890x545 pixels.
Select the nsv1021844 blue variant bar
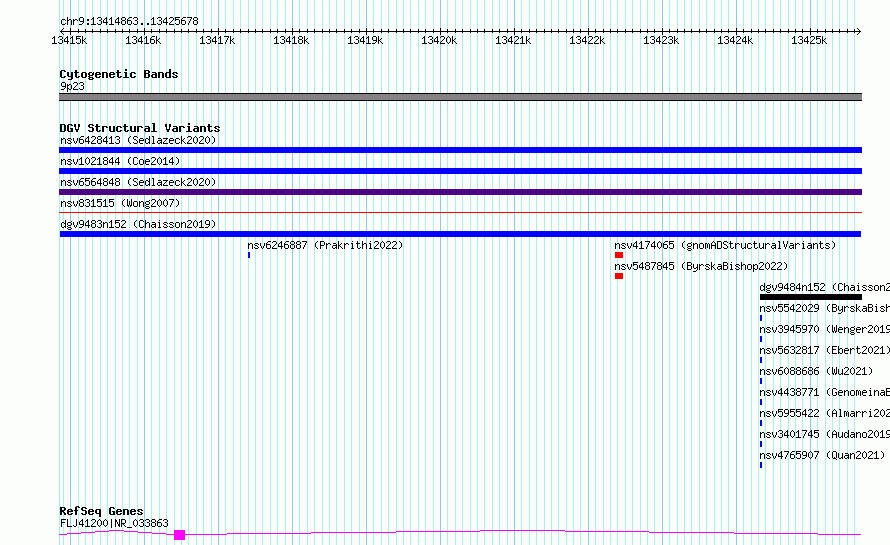click(460, 171)
